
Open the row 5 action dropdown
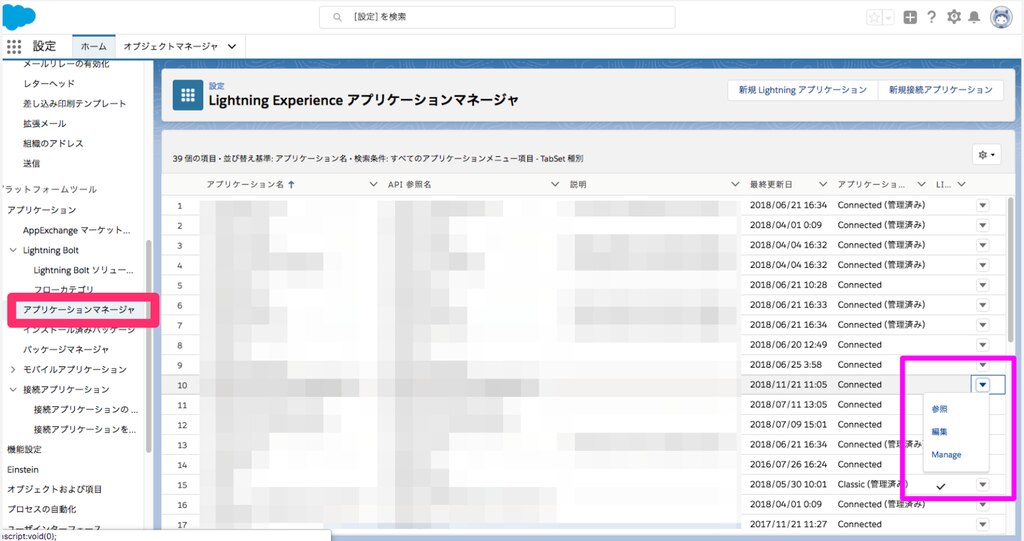tap(982, 285)
